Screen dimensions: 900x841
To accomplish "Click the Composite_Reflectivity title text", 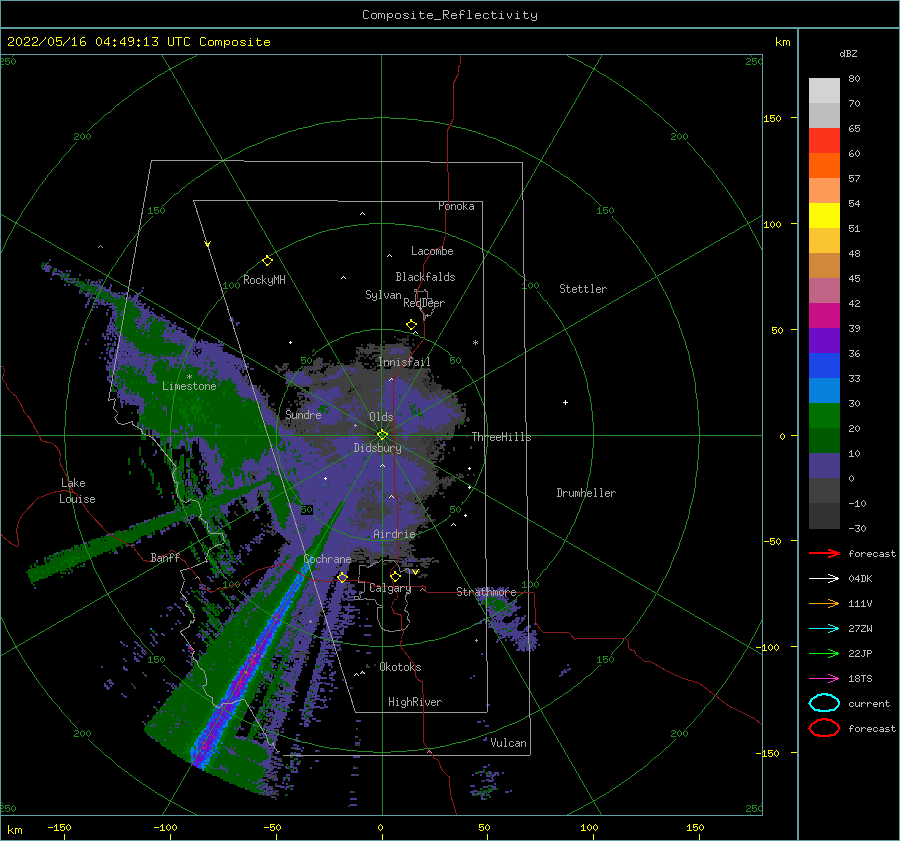I will pos(449,15).
